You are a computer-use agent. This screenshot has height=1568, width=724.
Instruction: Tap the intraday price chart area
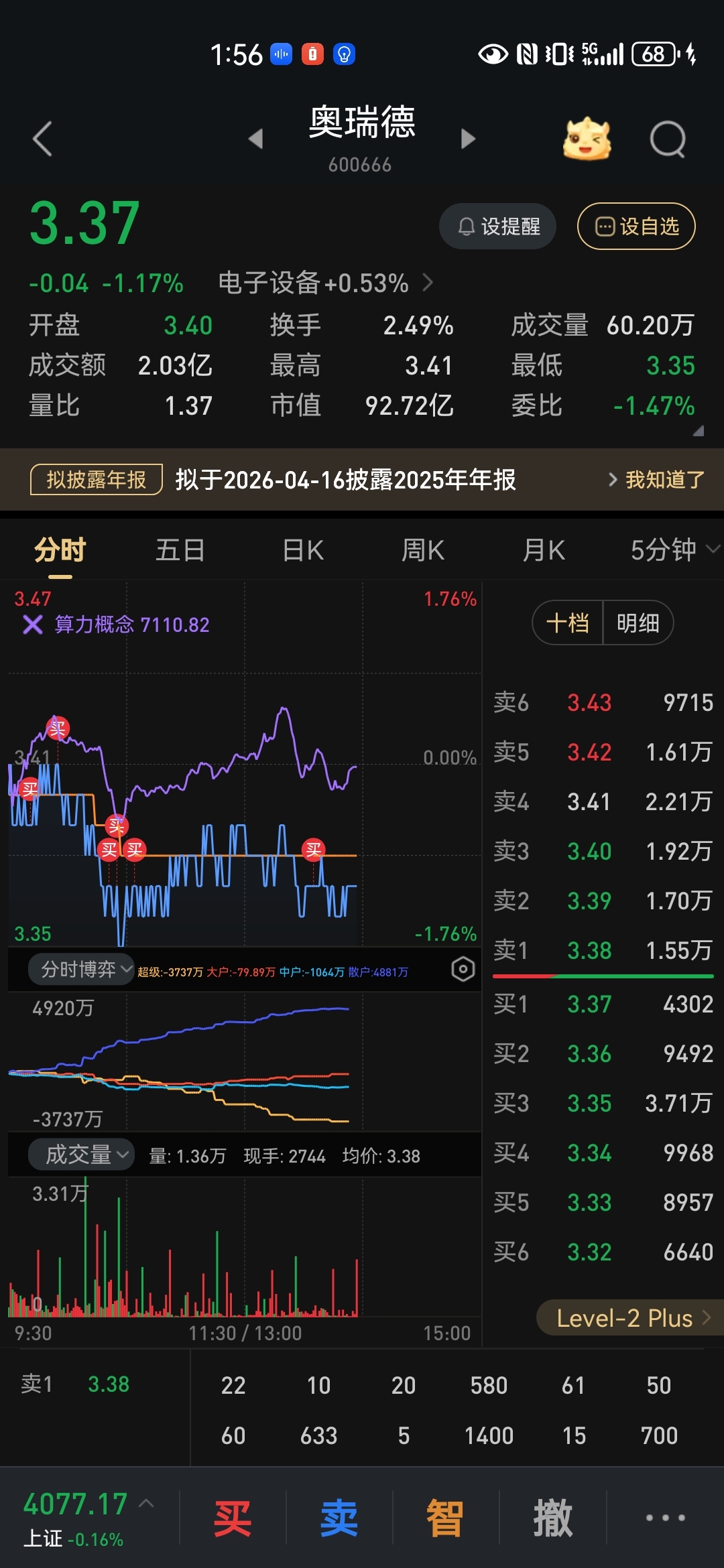pyautogui.click(x=245, y=764)
